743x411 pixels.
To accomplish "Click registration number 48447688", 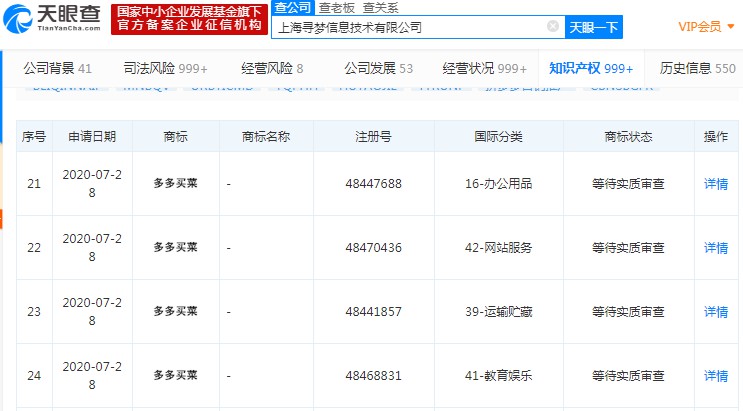I will [x=373, y=183].
